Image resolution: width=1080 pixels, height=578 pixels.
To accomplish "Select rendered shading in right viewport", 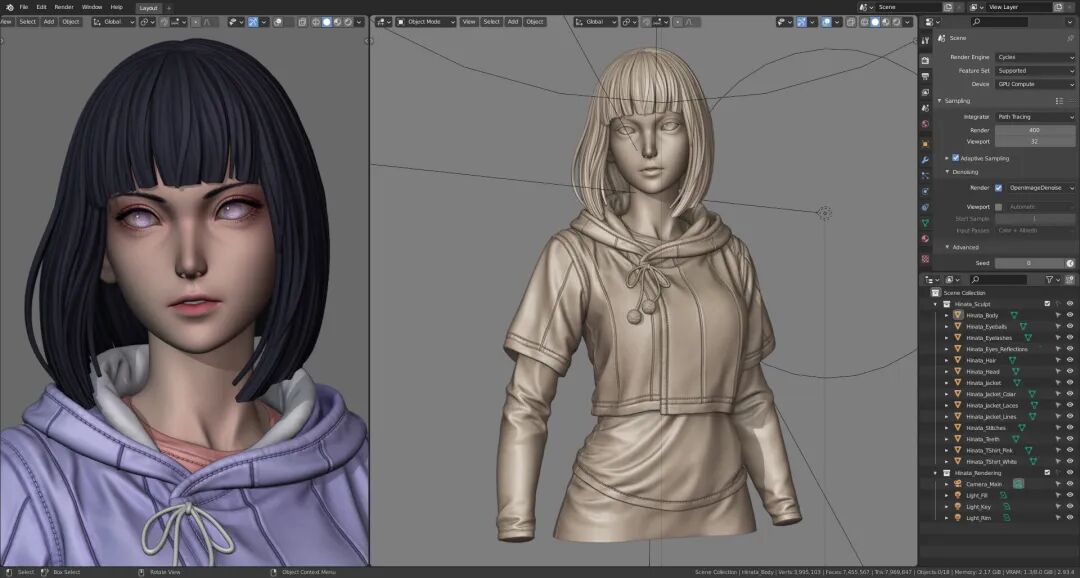I will (897, 22).
